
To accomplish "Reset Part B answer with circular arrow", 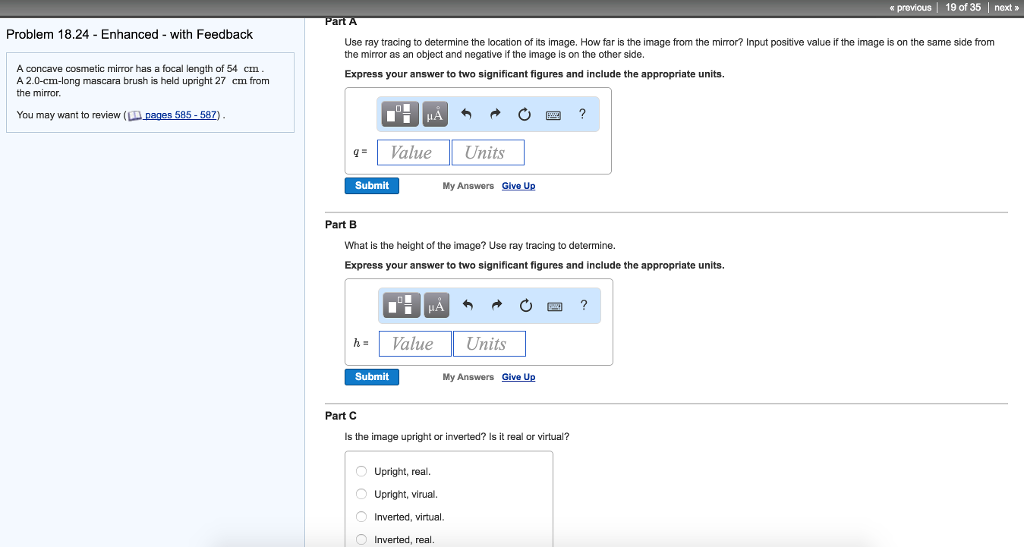I will (526, 305).
